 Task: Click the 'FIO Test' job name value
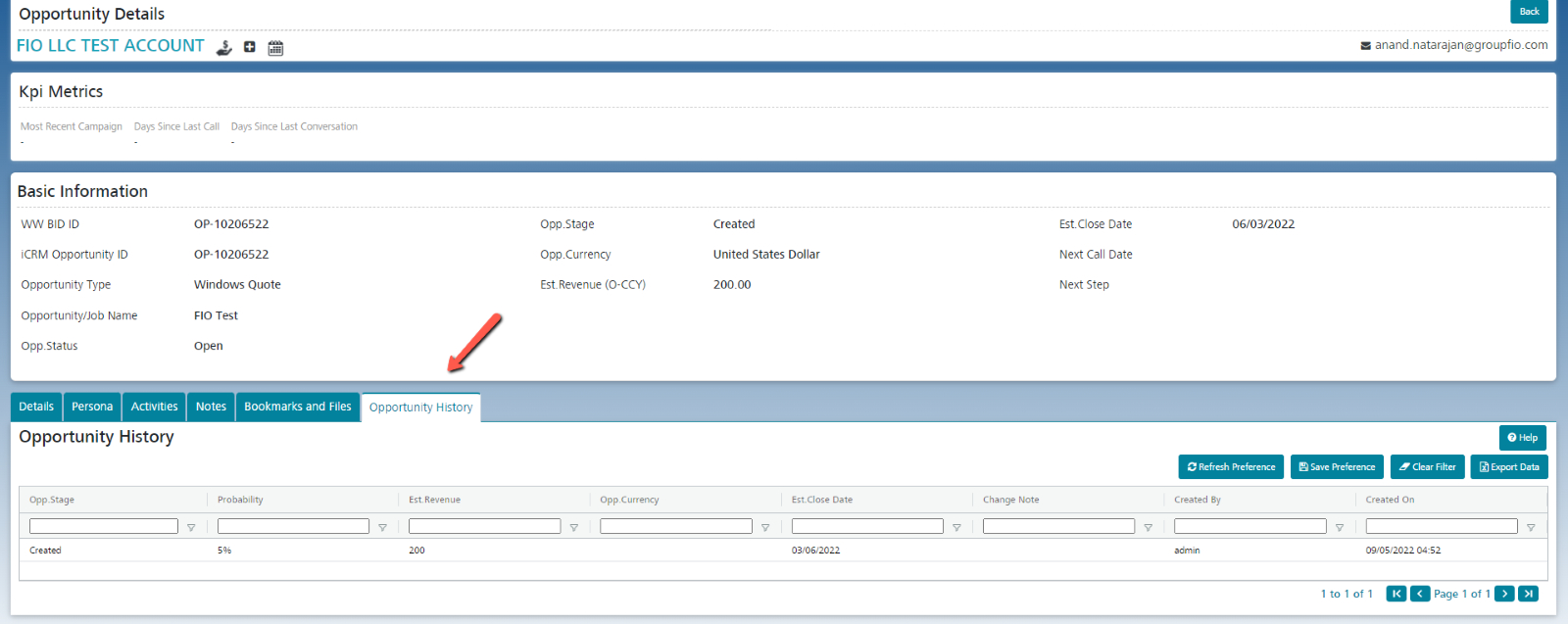216,315
